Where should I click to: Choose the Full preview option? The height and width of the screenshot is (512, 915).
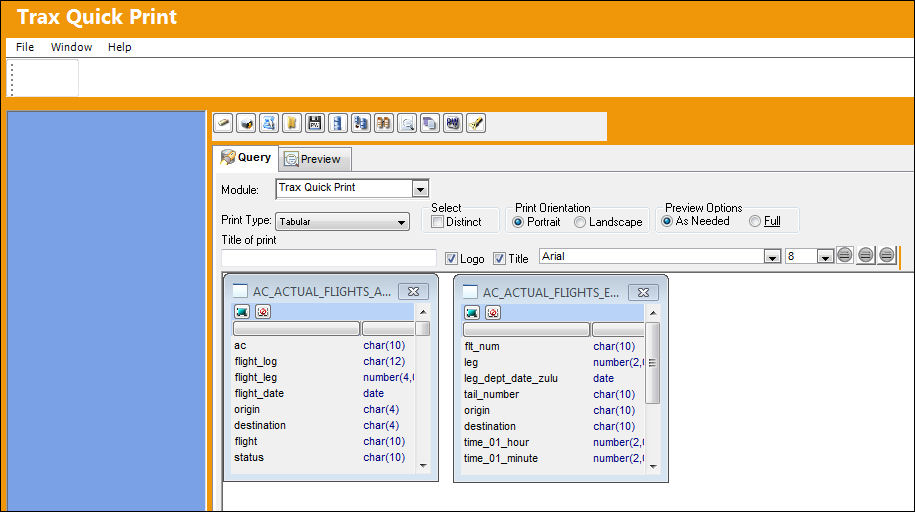coord(755,221)
